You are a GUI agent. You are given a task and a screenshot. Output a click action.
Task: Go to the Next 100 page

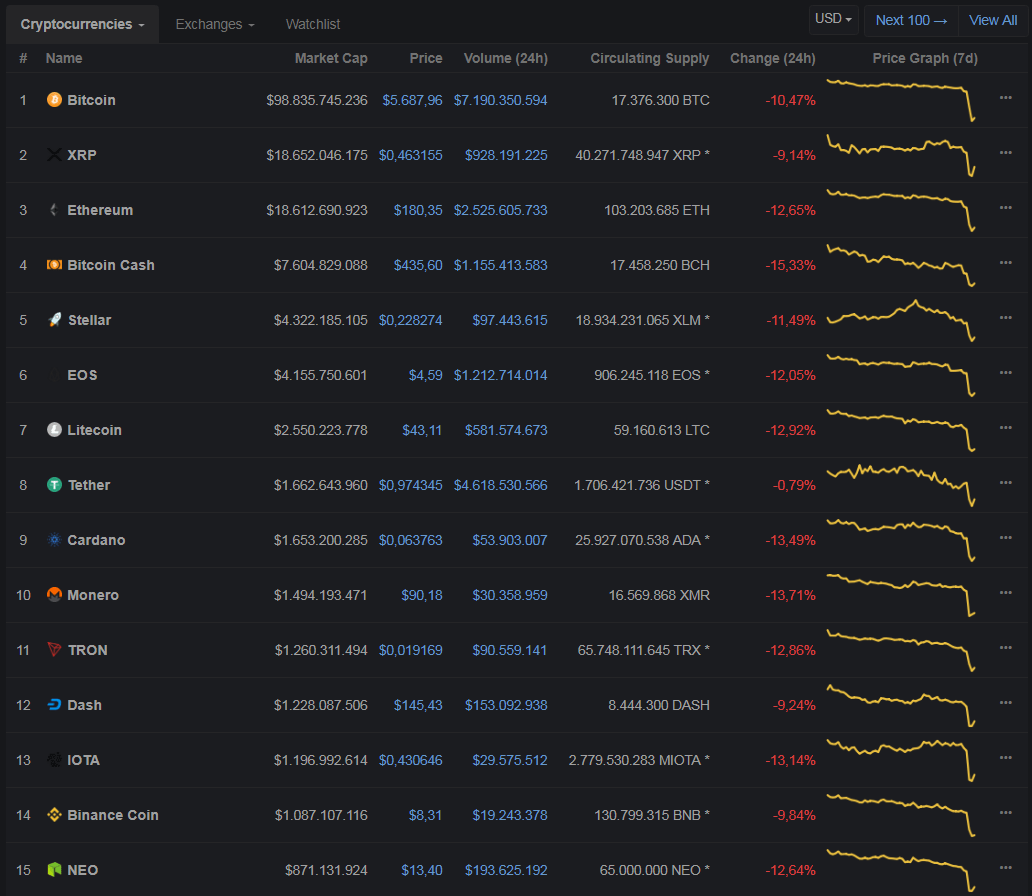point(912,20)
